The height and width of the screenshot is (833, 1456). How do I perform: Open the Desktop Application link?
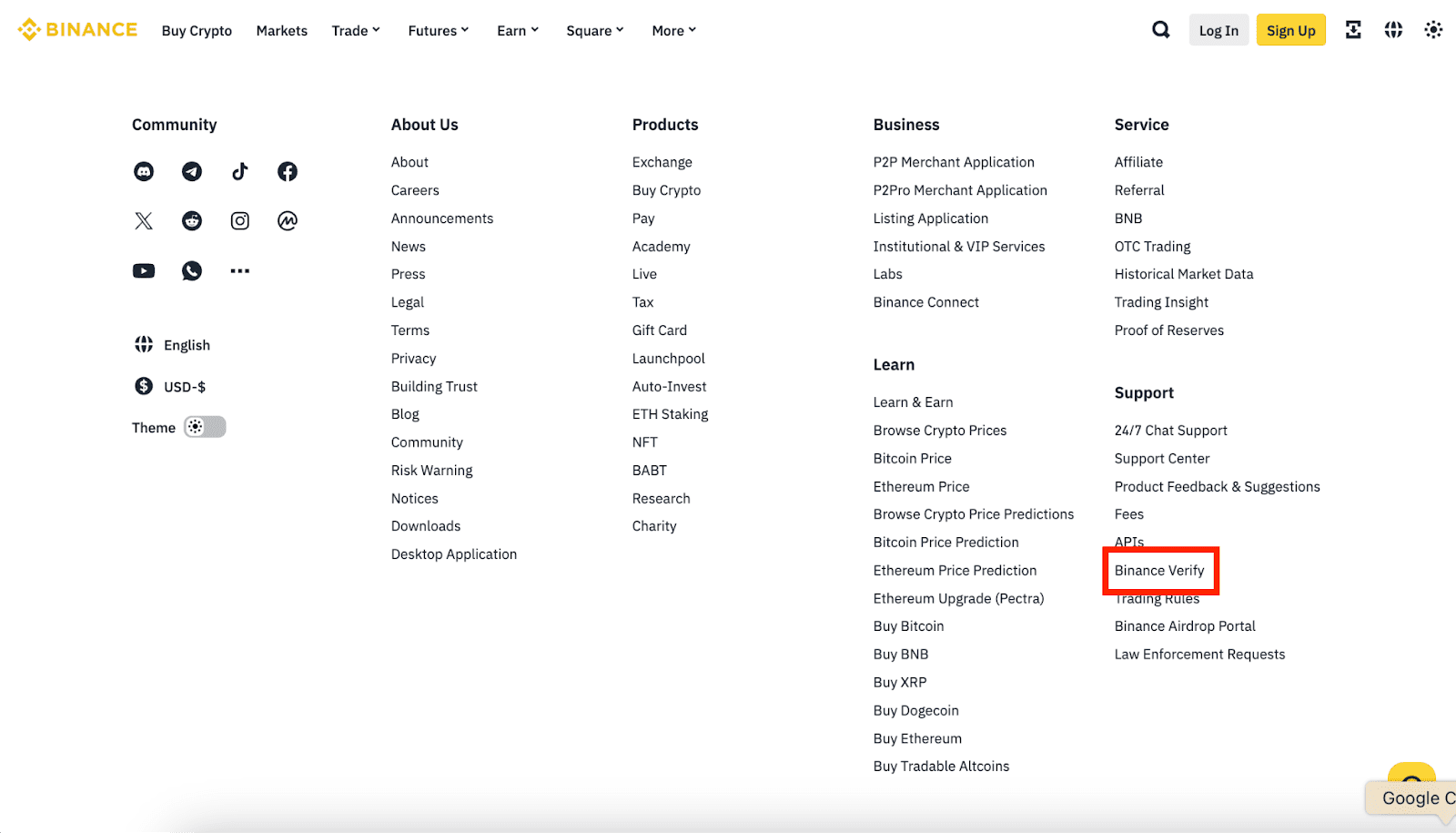pyautogui.click(x=454, y=554)
